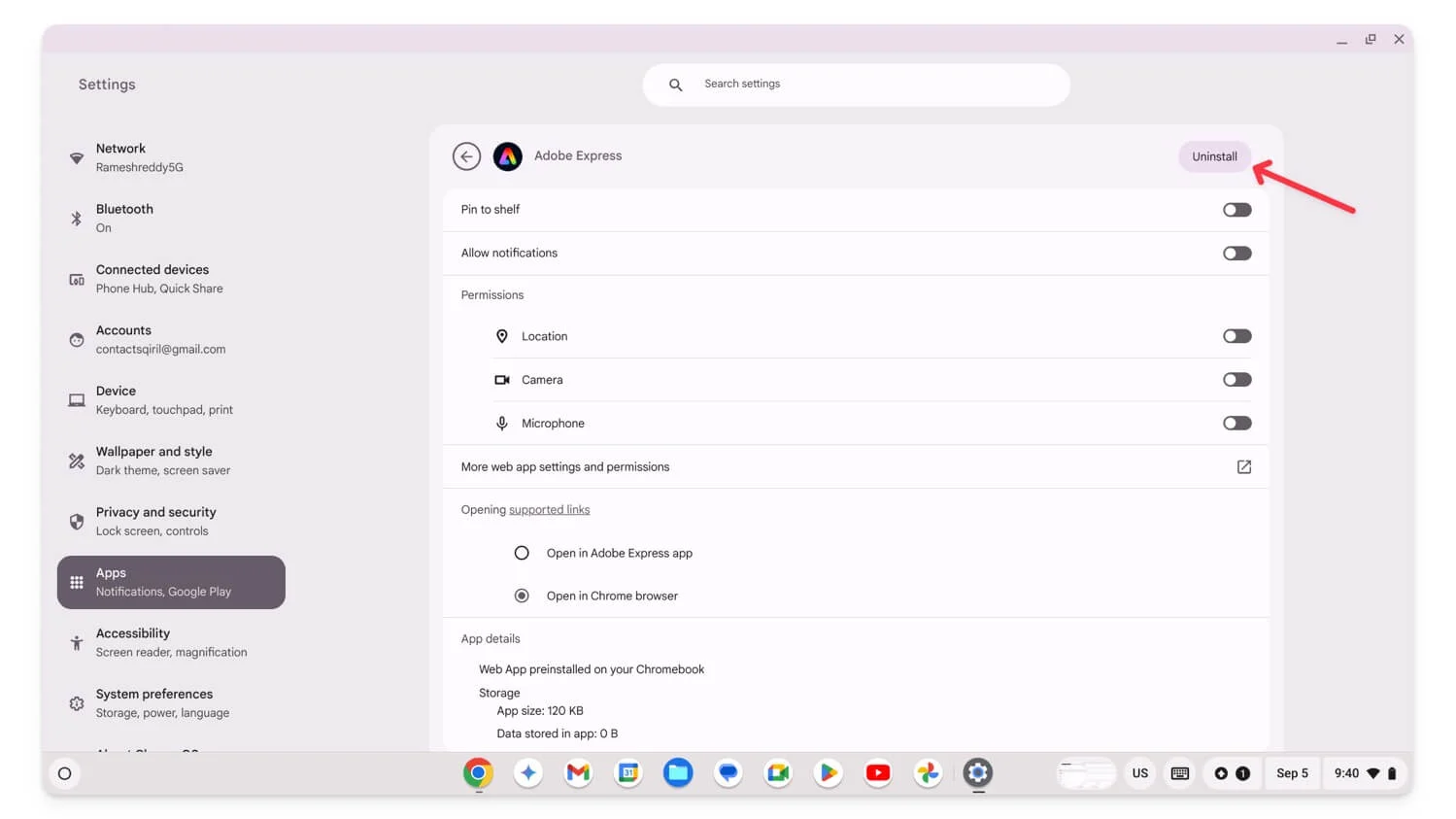Open external link icon for web app settings

(1243, 467)
